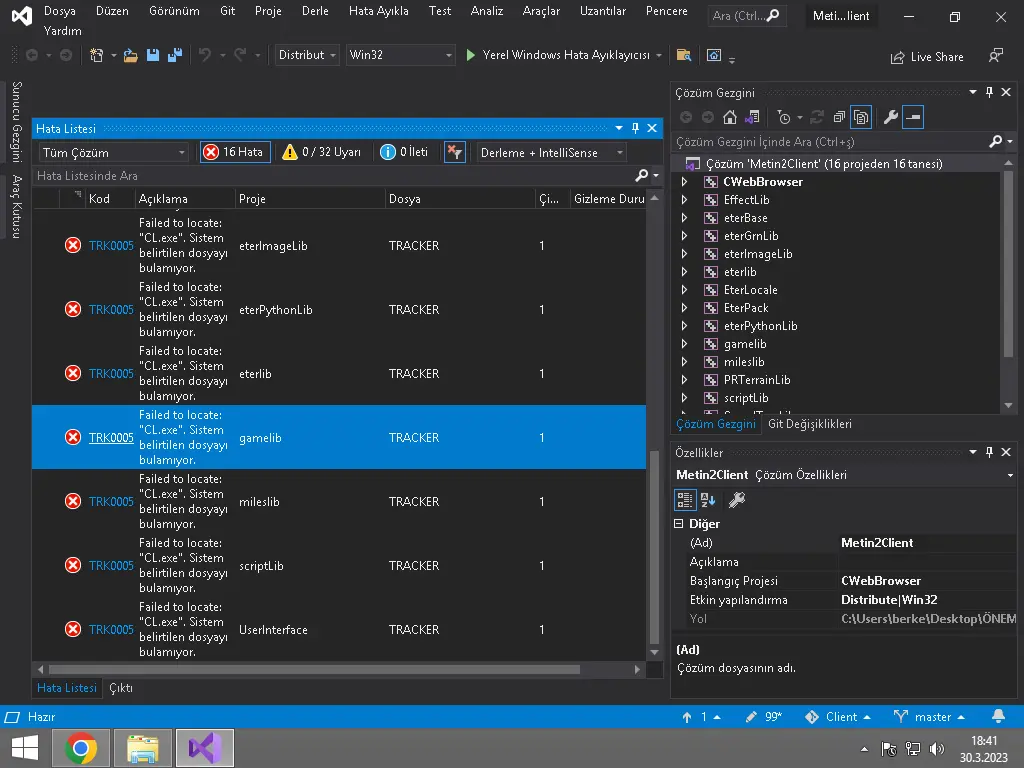Click the Hata Listesinde Ara search field
The height and width of the screenshot is (768, 1024).
pos(334,176)
